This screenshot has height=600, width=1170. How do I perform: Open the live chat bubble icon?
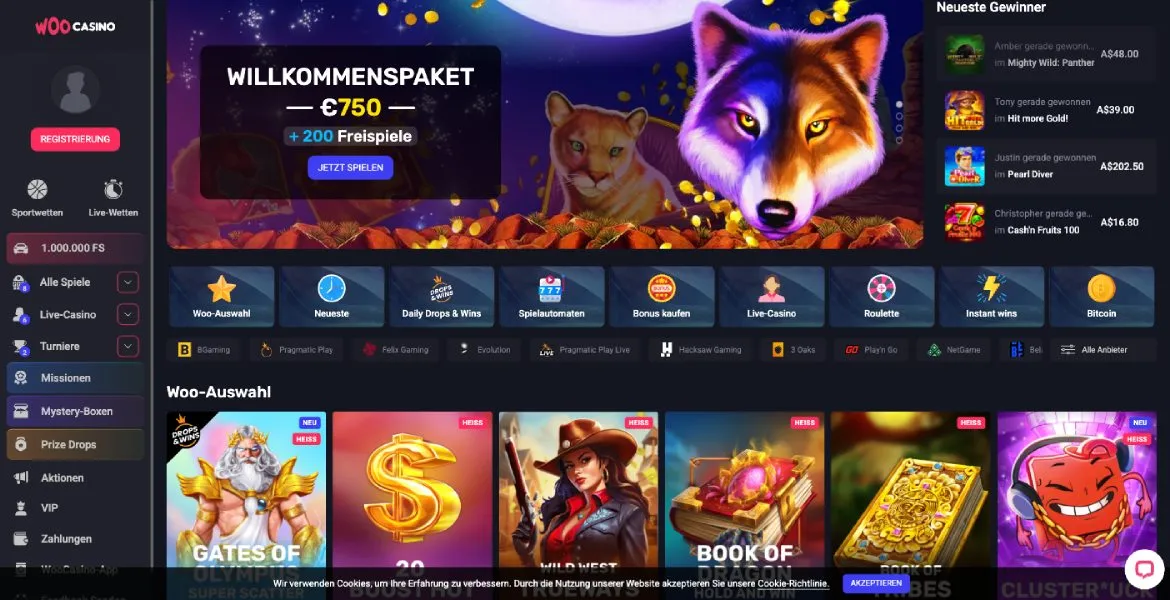tap(1144, 569)
